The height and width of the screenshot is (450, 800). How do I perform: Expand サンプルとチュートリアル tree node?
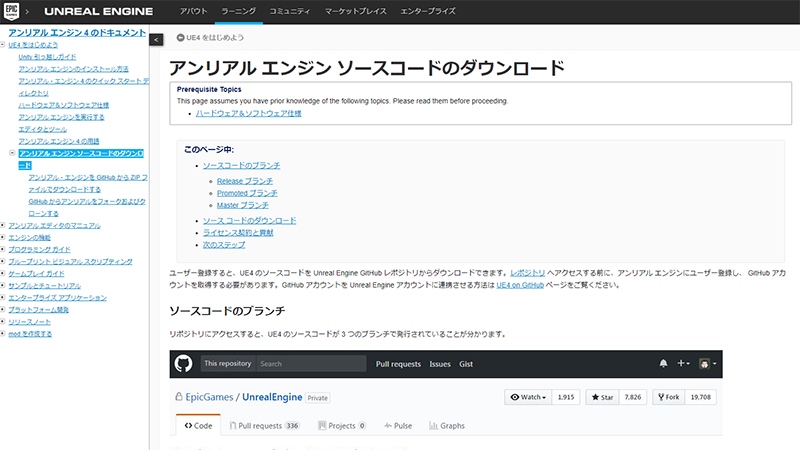click(x=3, y=285)
